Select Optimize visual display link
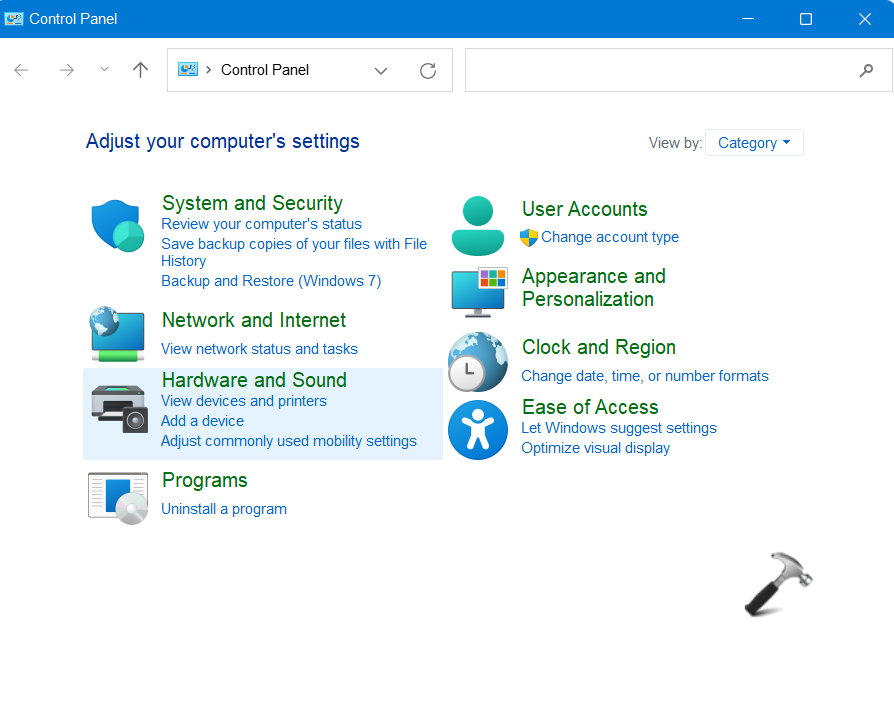 pos(595,448)
